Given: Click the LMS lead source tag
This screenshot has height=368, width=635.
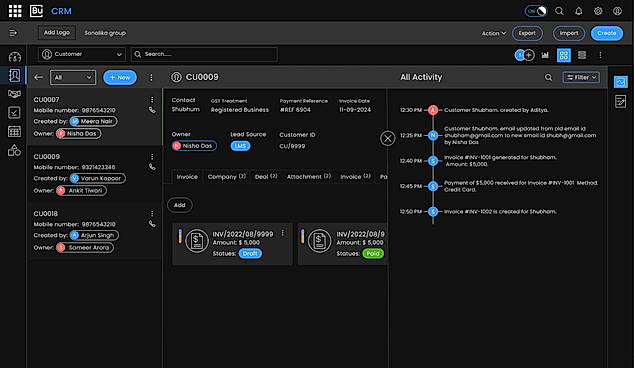Looking at the screenshot, I should pos(240,146).
